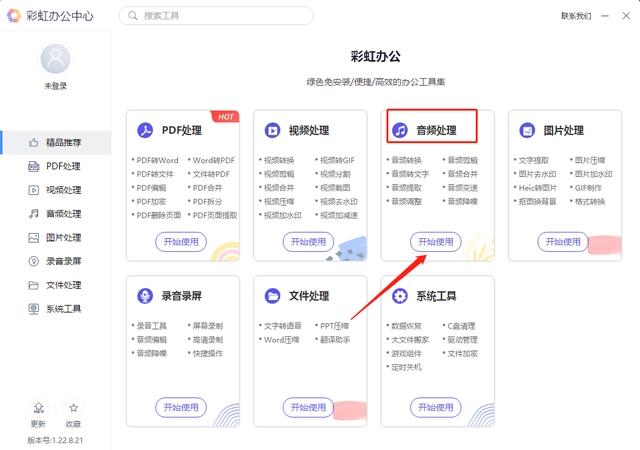Click the 录音录屏 card's microphone icon
Viewport: 640px width, 450px height.
click(x=145, y=296)
